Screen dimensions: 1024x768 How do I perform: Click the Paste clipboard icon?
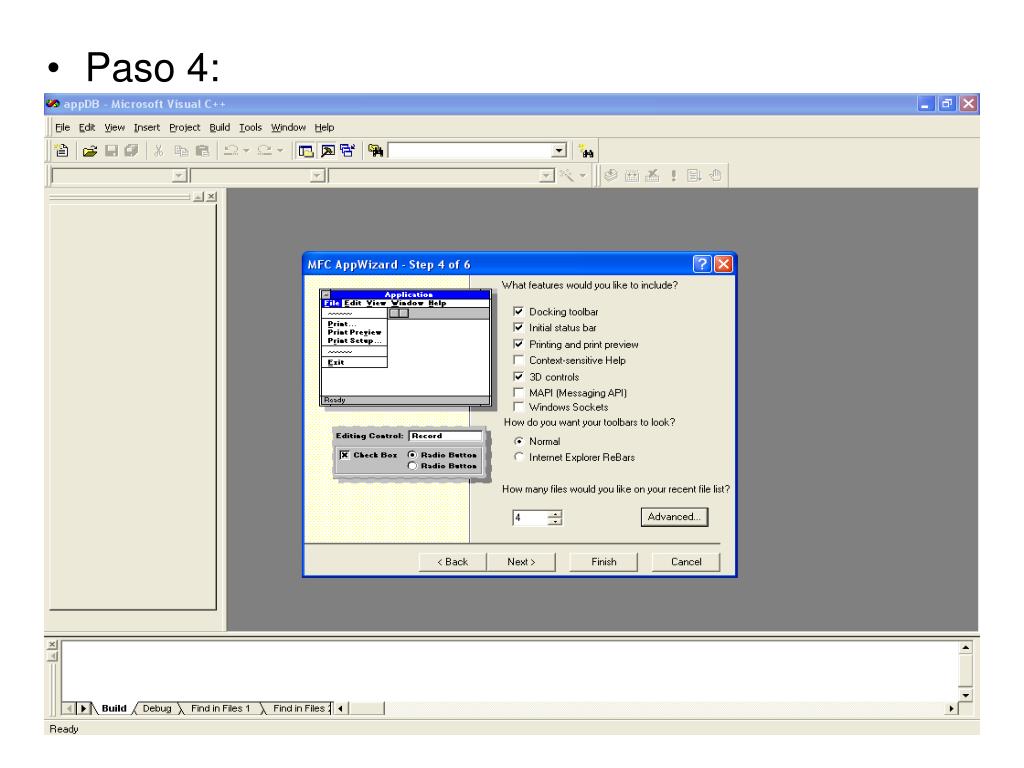click(202, 151)
